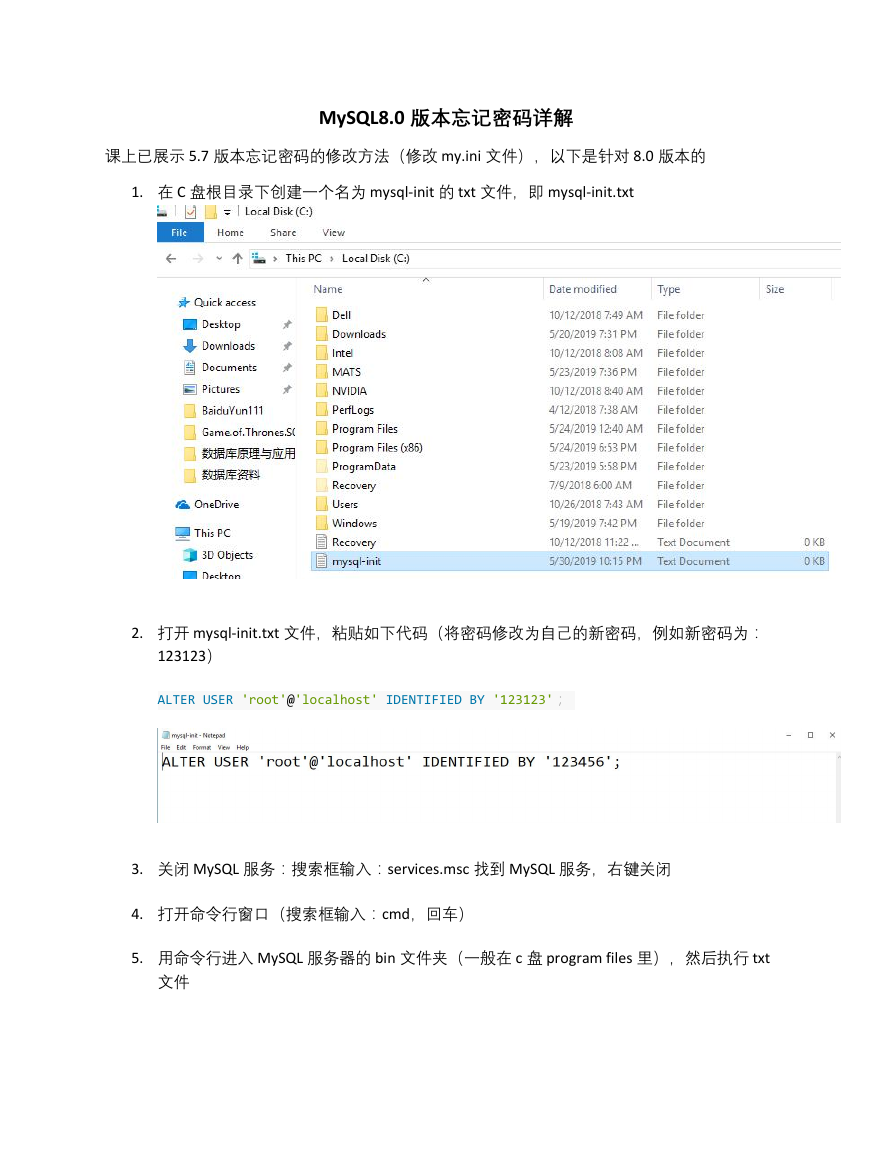
Task: Click pin icon beside Downloads
Action: [287, 345]
